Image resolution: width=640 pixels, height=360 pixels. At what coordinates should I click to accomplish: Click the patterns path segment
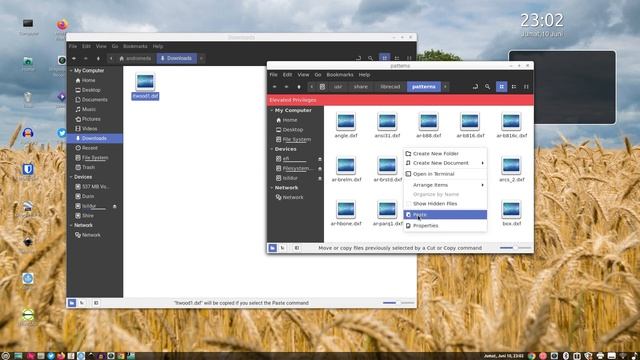424,87
